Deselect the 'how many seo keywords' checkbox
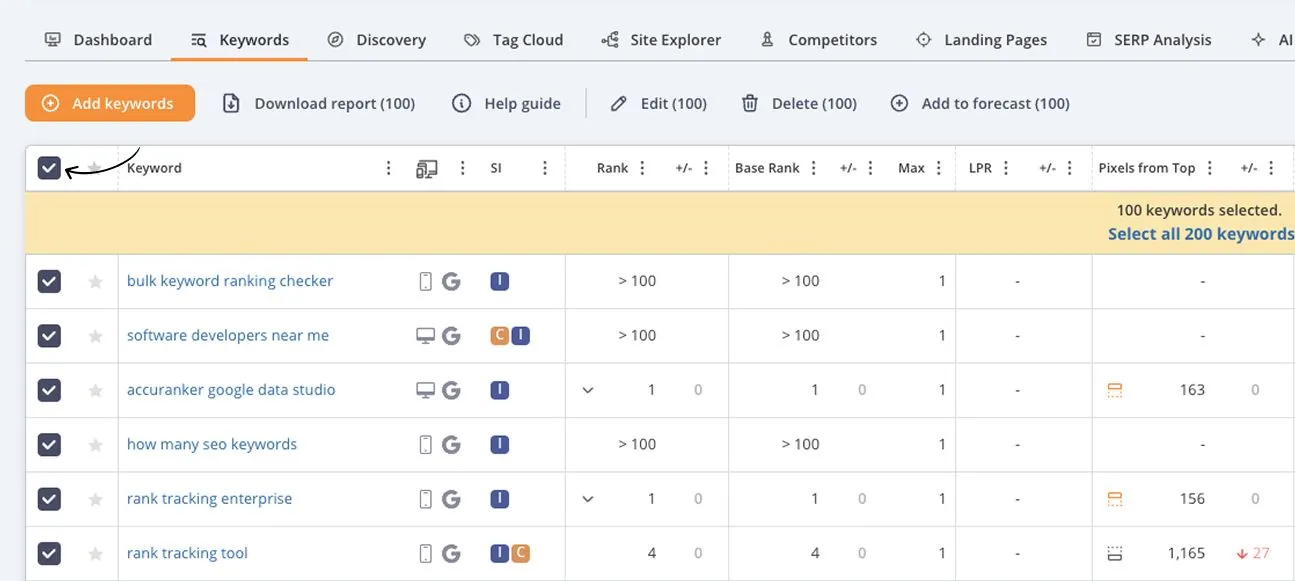The image size is (1295, 581). tap(49, 445)
